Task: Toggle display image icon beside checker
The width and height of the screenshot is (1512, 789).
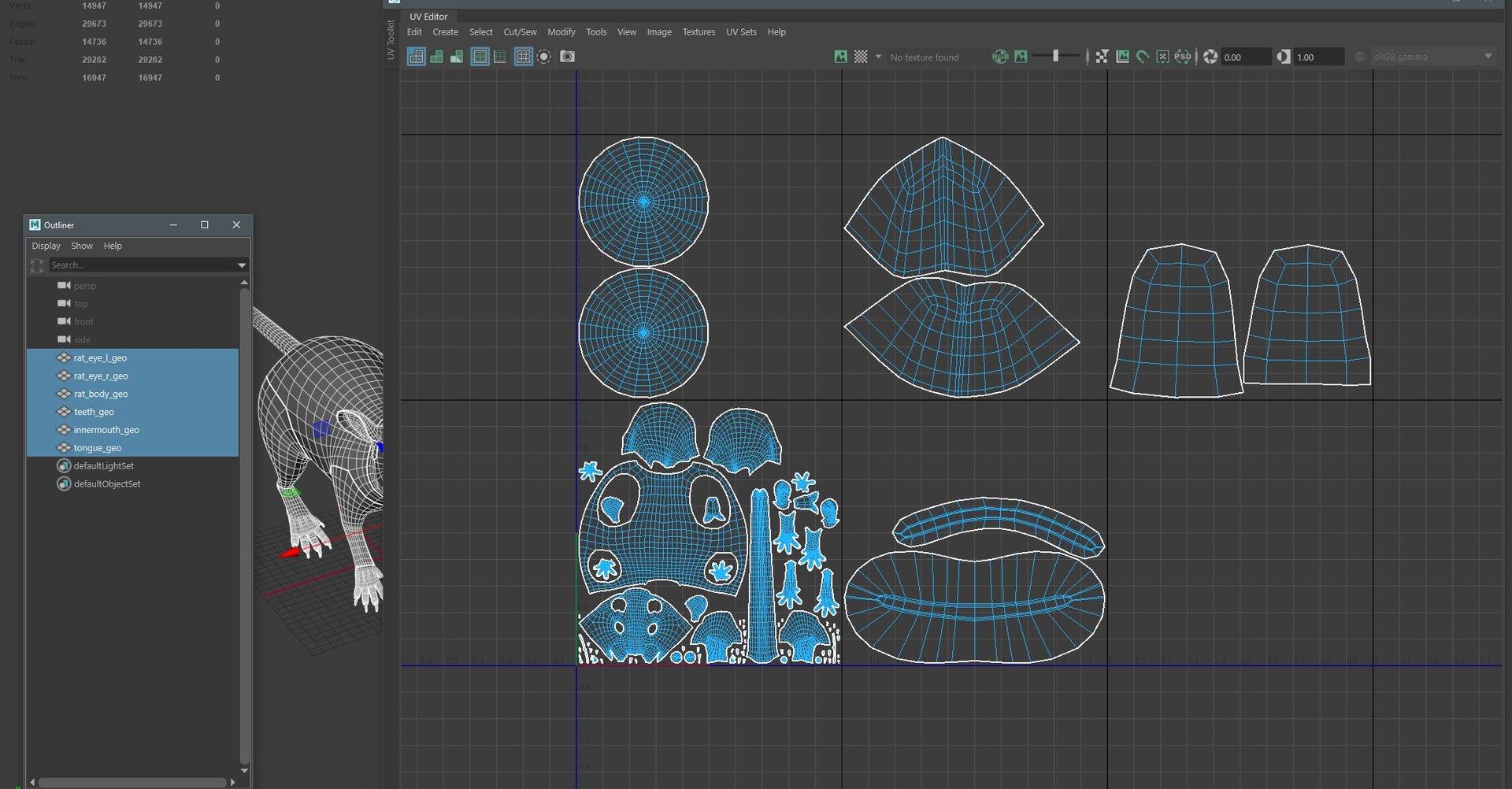Action: [841, 57]
